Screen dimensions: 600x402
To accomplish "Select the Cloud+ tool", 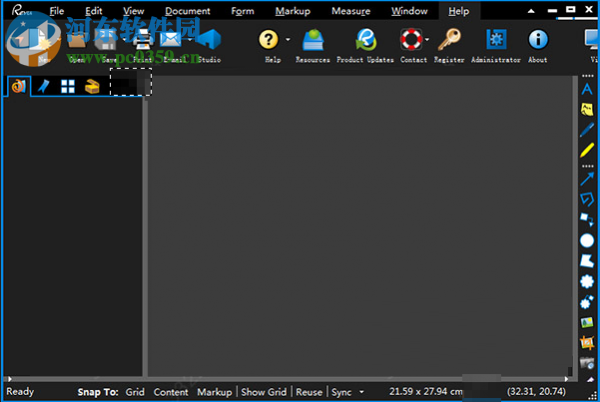I will click(587, 302).
